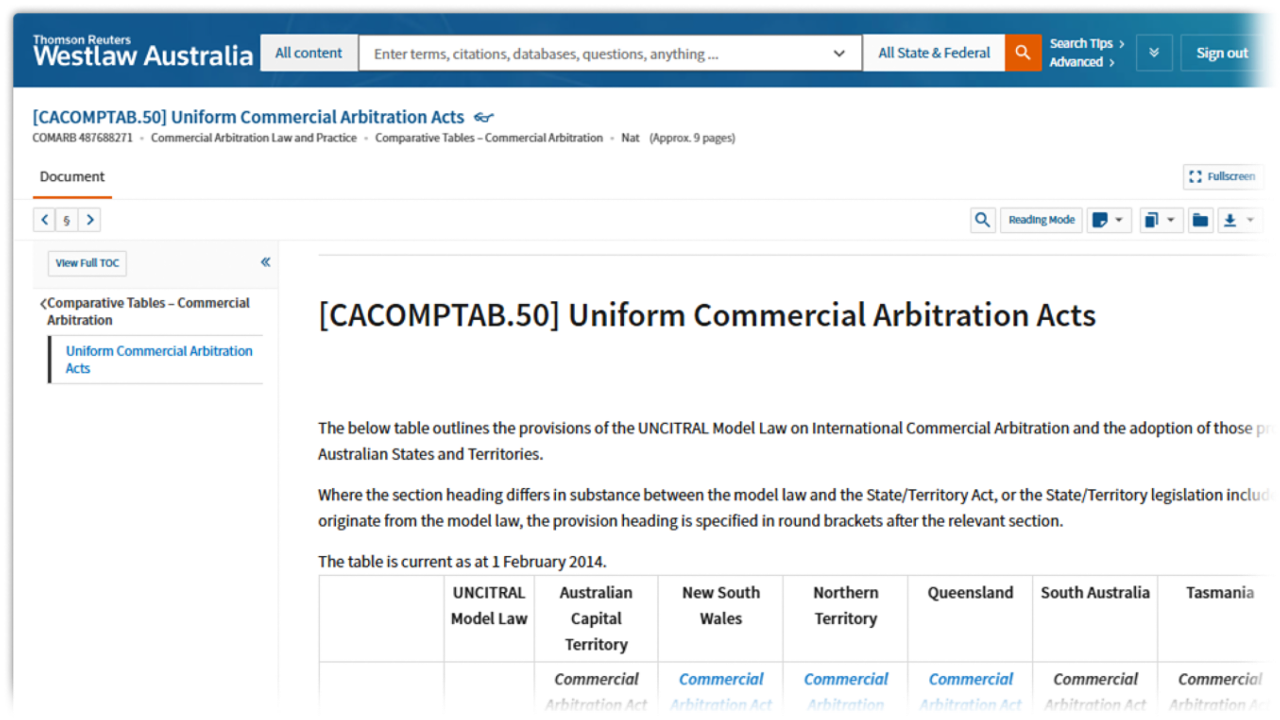Open the search-within-document magnifier tool
Image resolution: width=1280 pixels, height=720 pixels.
click(983, 220)
